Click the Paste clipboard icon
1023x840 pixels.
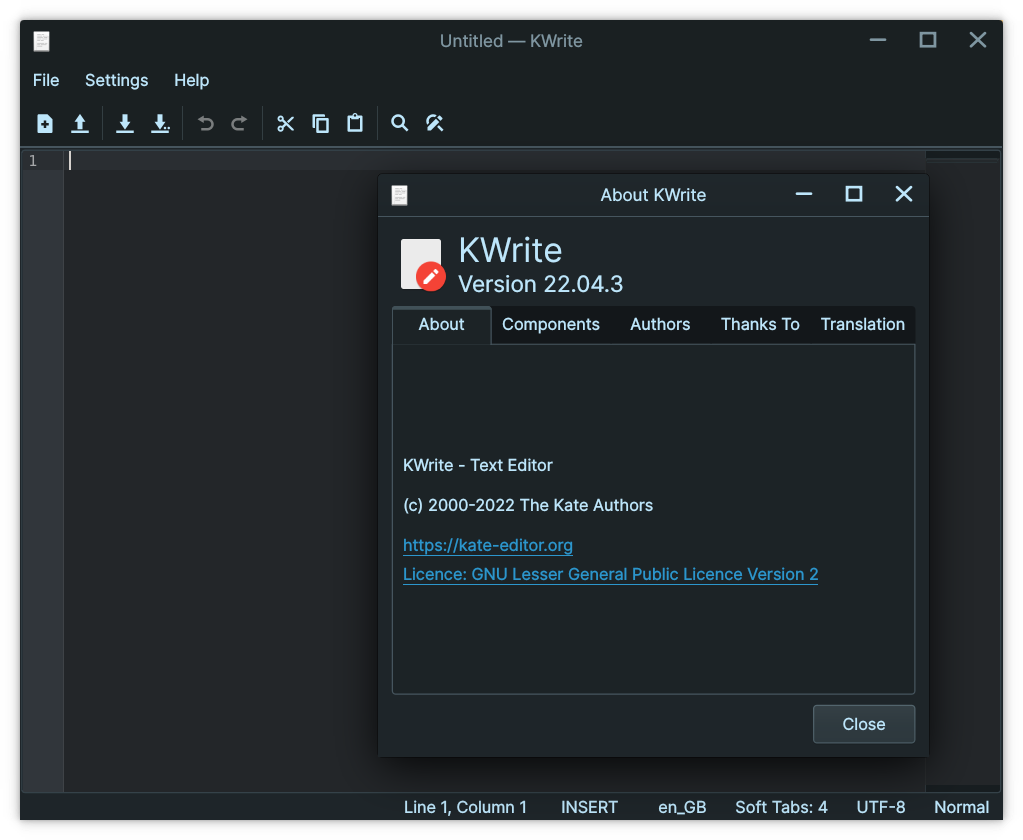click(x=355, y=123)
